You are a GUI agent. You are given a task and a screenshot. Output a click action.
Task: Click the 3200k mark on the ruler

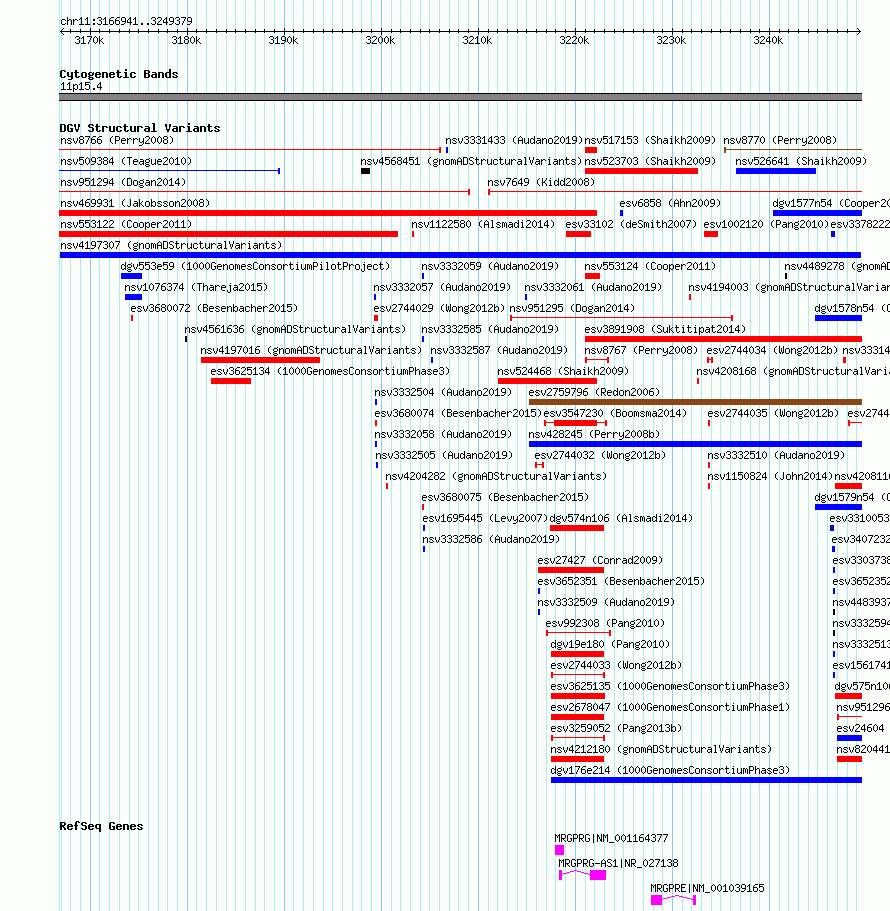[380, 40]
